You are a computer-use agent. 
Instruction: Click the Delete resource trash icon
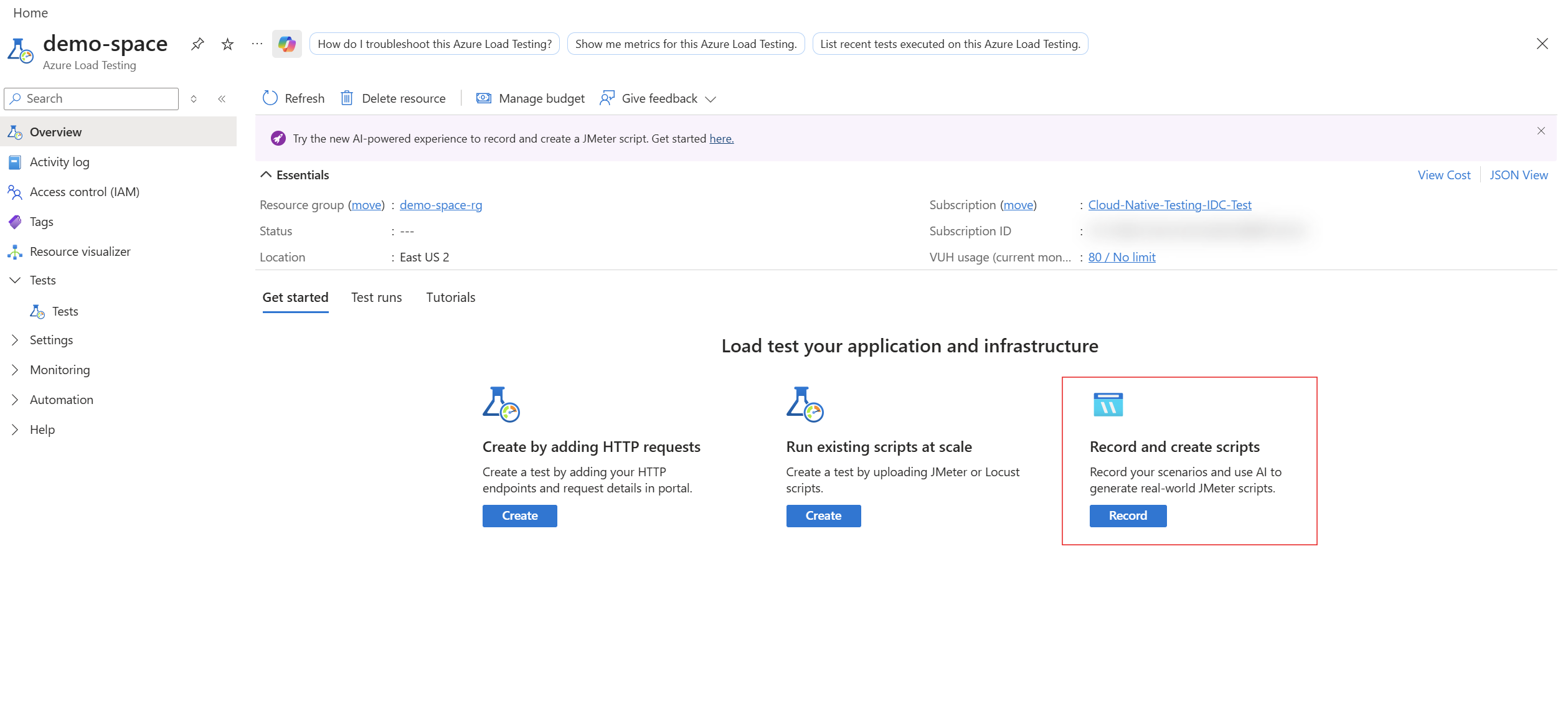(x=347, y=98)
